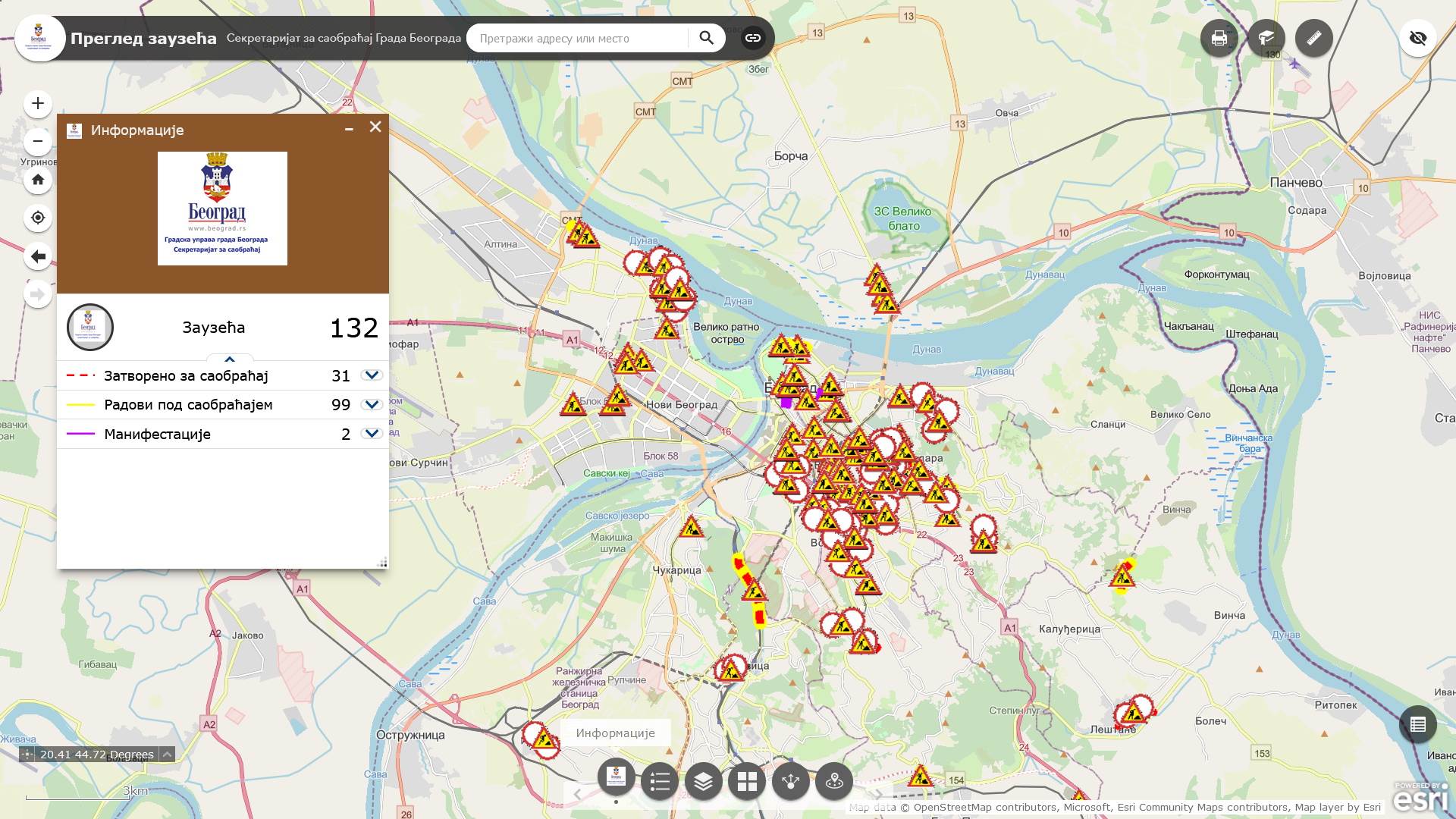1456x819 pixels.
Task: Click the share icon on bottom toolbar
Action: (789, 780)
